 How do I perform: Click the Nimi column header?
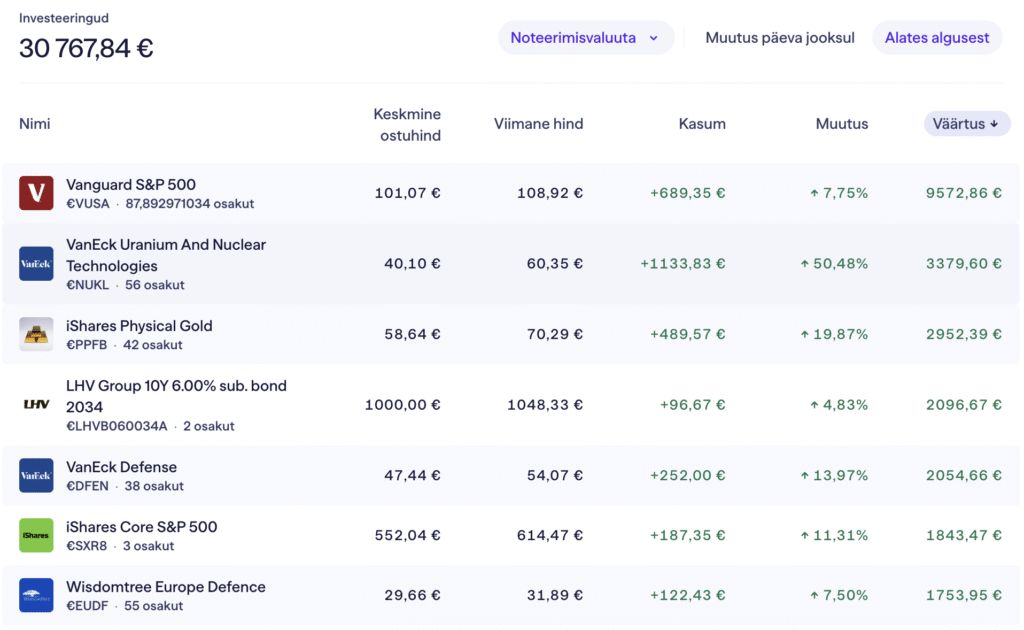35,124
